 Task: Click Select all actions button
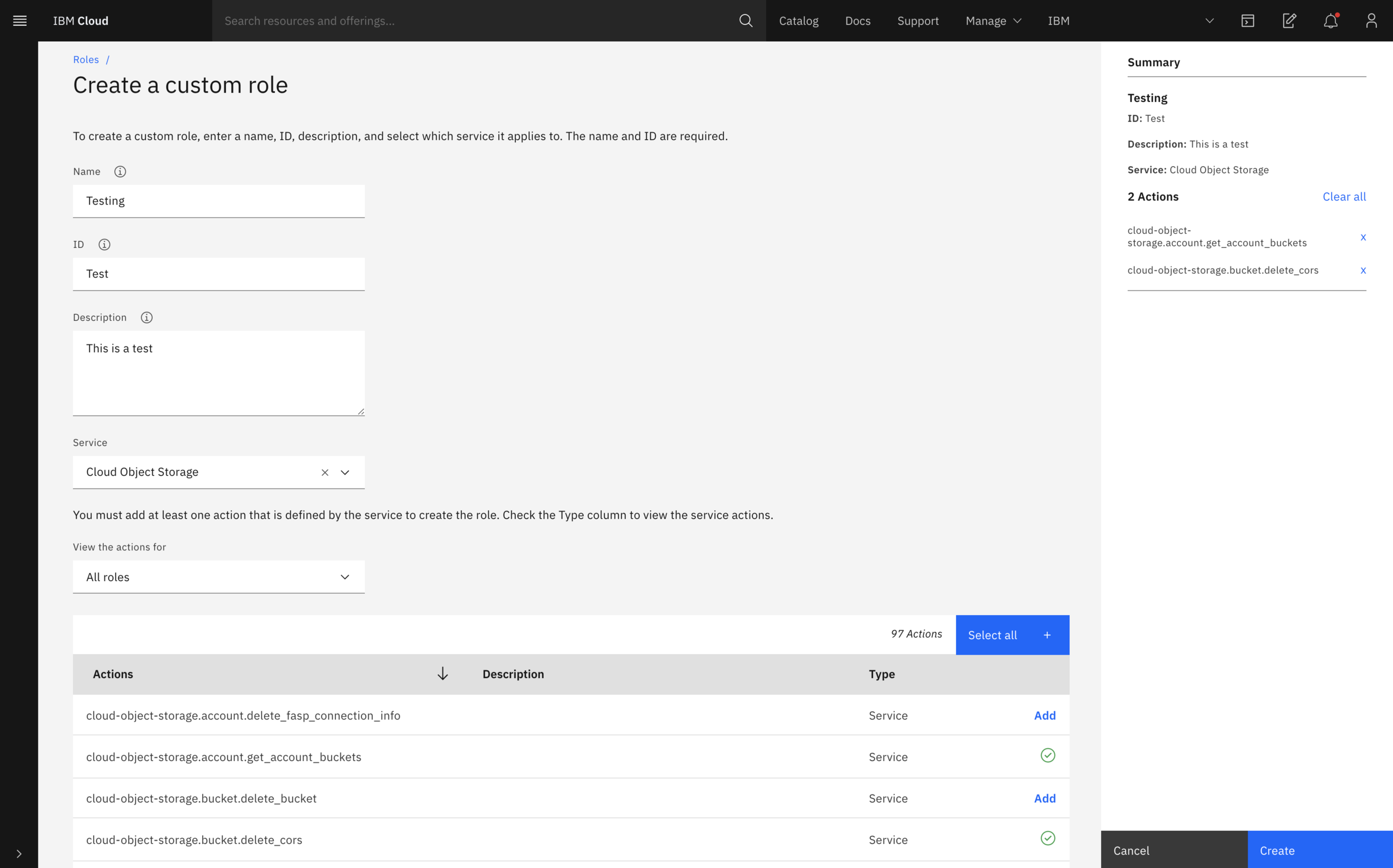point(1012,635)
